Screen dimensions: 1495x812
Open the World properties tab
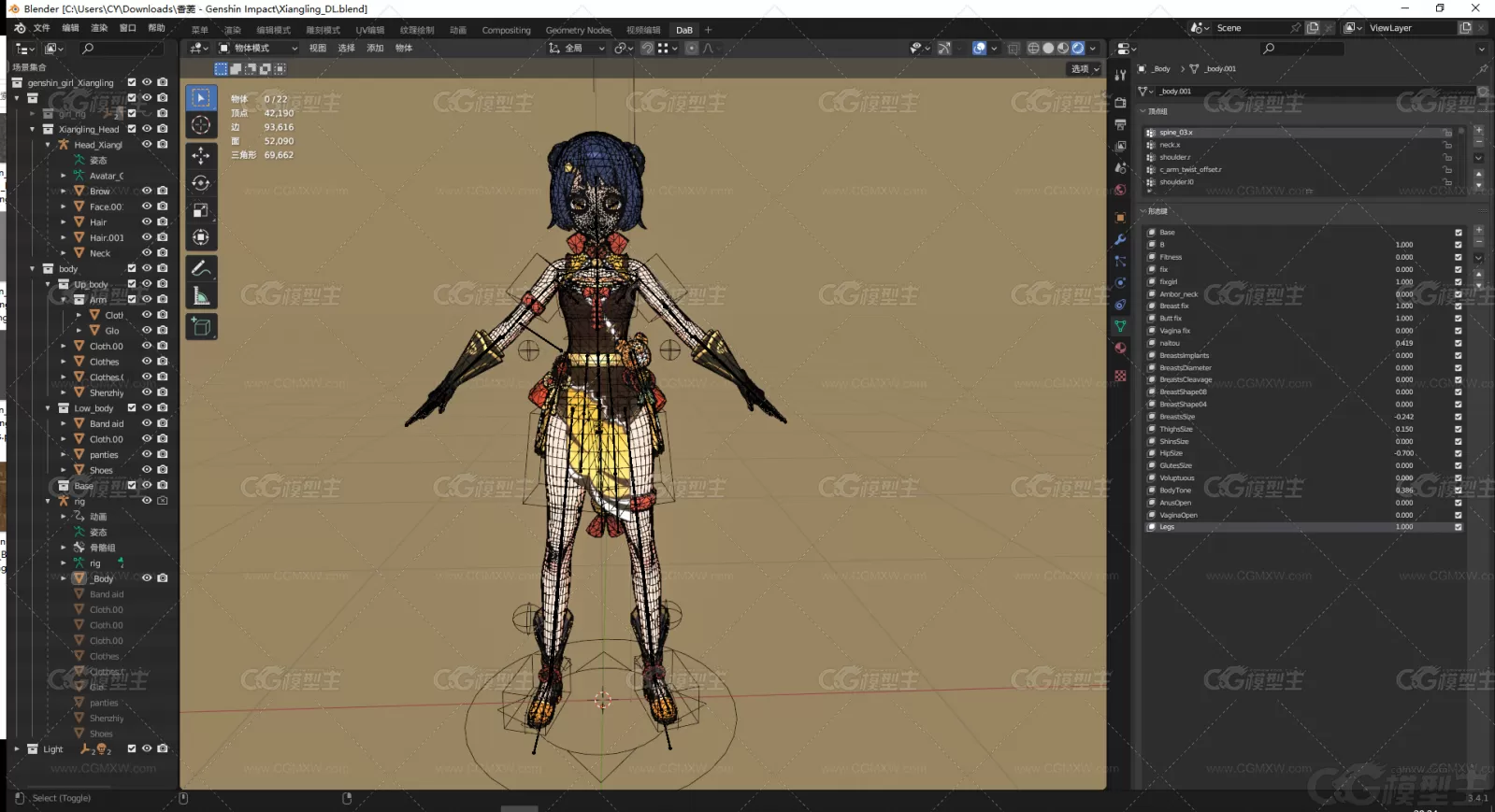pyautogui.click(x=1120, y=190)
